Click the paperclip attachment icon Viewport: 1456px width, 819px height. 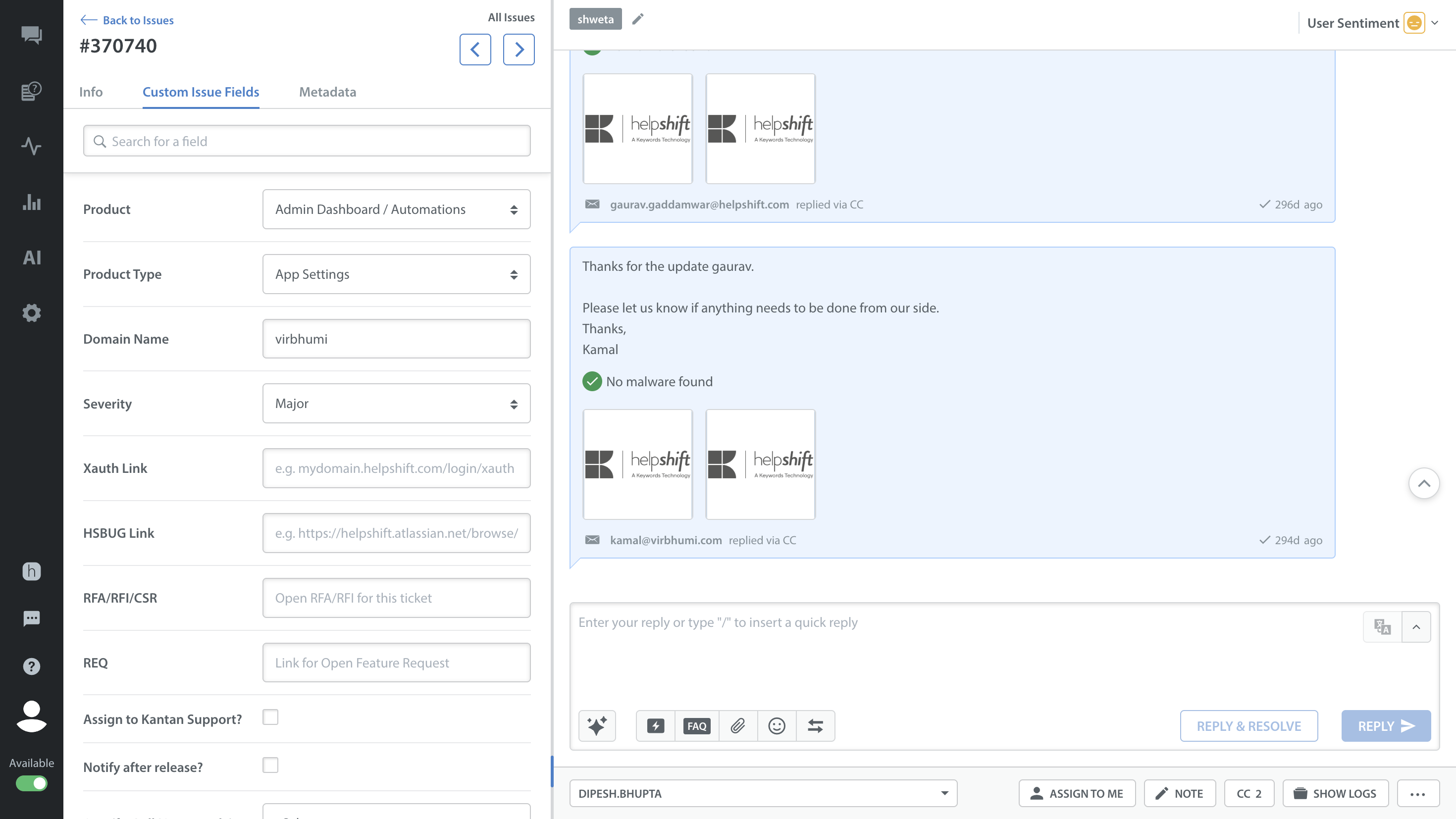pyautogui.click(x=737, y=726)
